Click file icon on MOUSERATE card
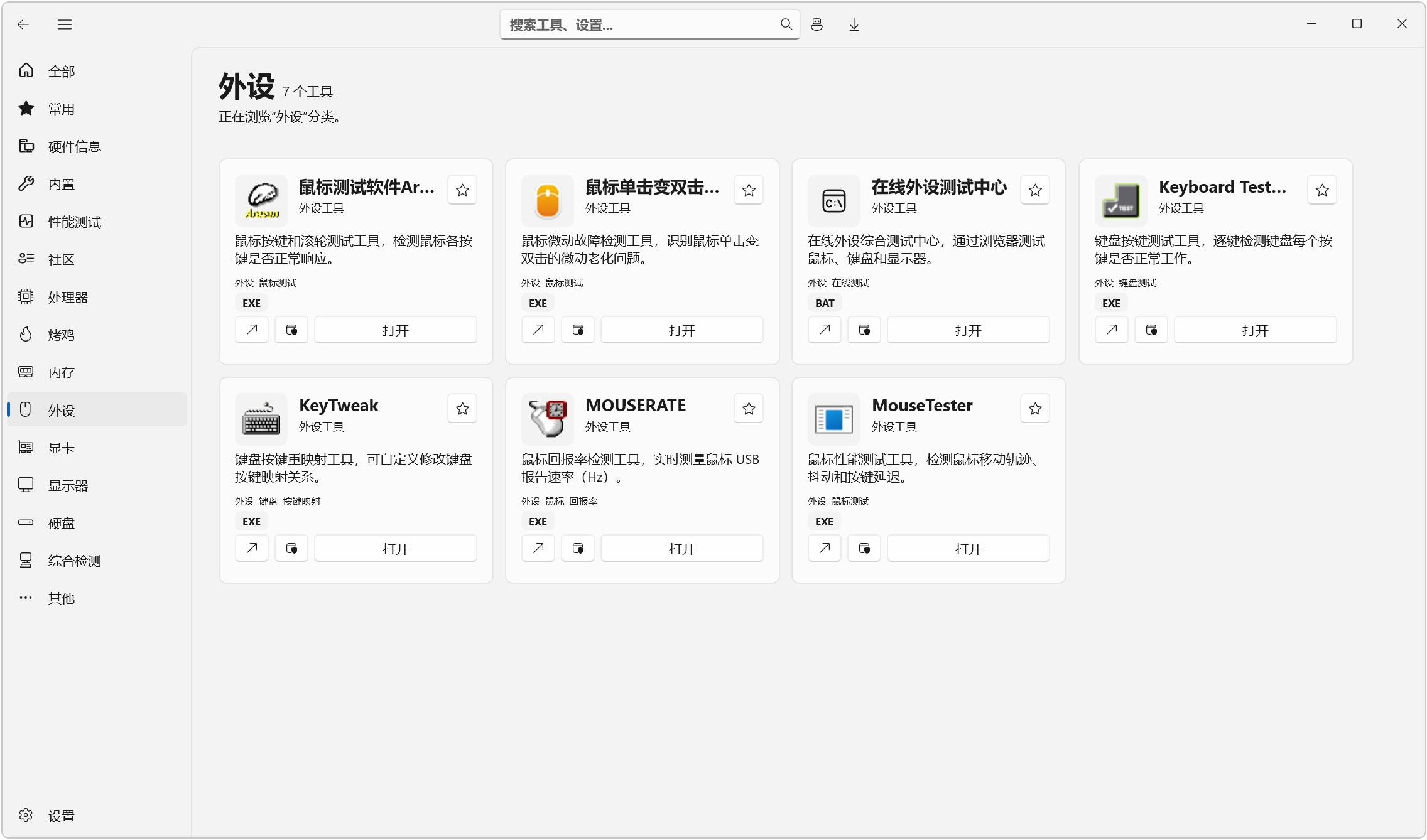The height and width of the screenshot is (840, 1427). [578, 549]
